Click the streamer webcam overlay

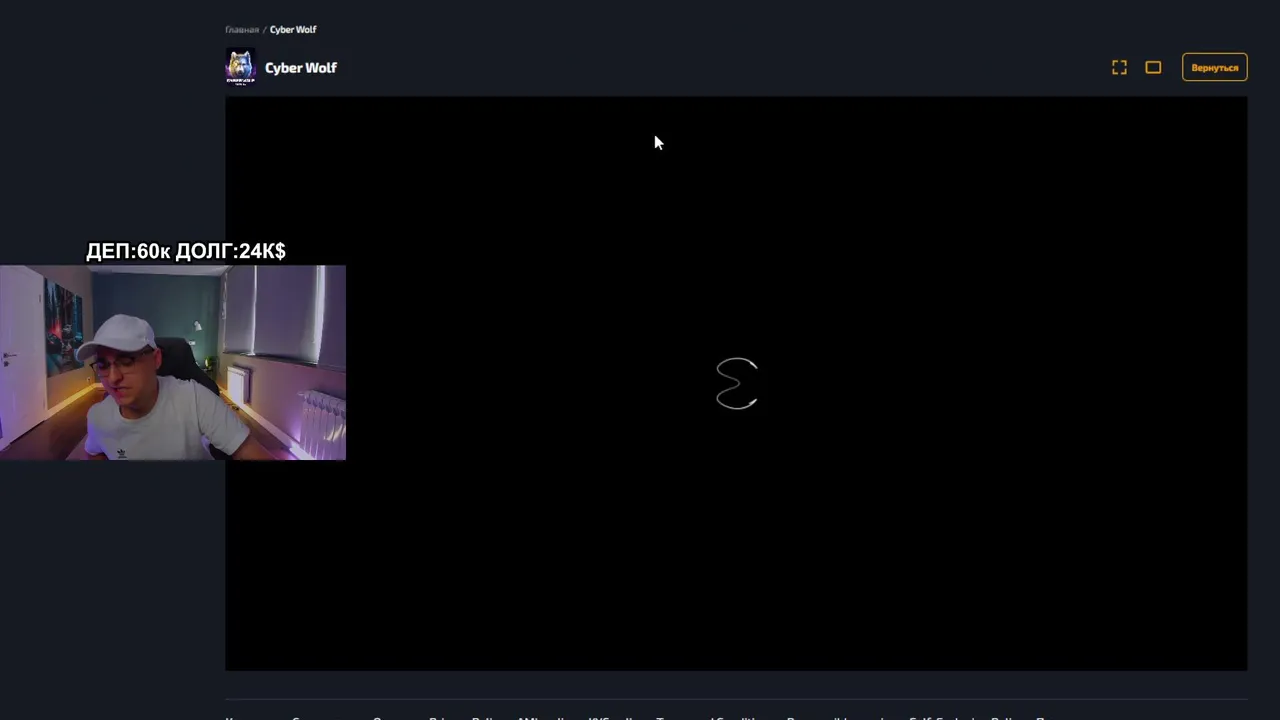click(173, 362)
